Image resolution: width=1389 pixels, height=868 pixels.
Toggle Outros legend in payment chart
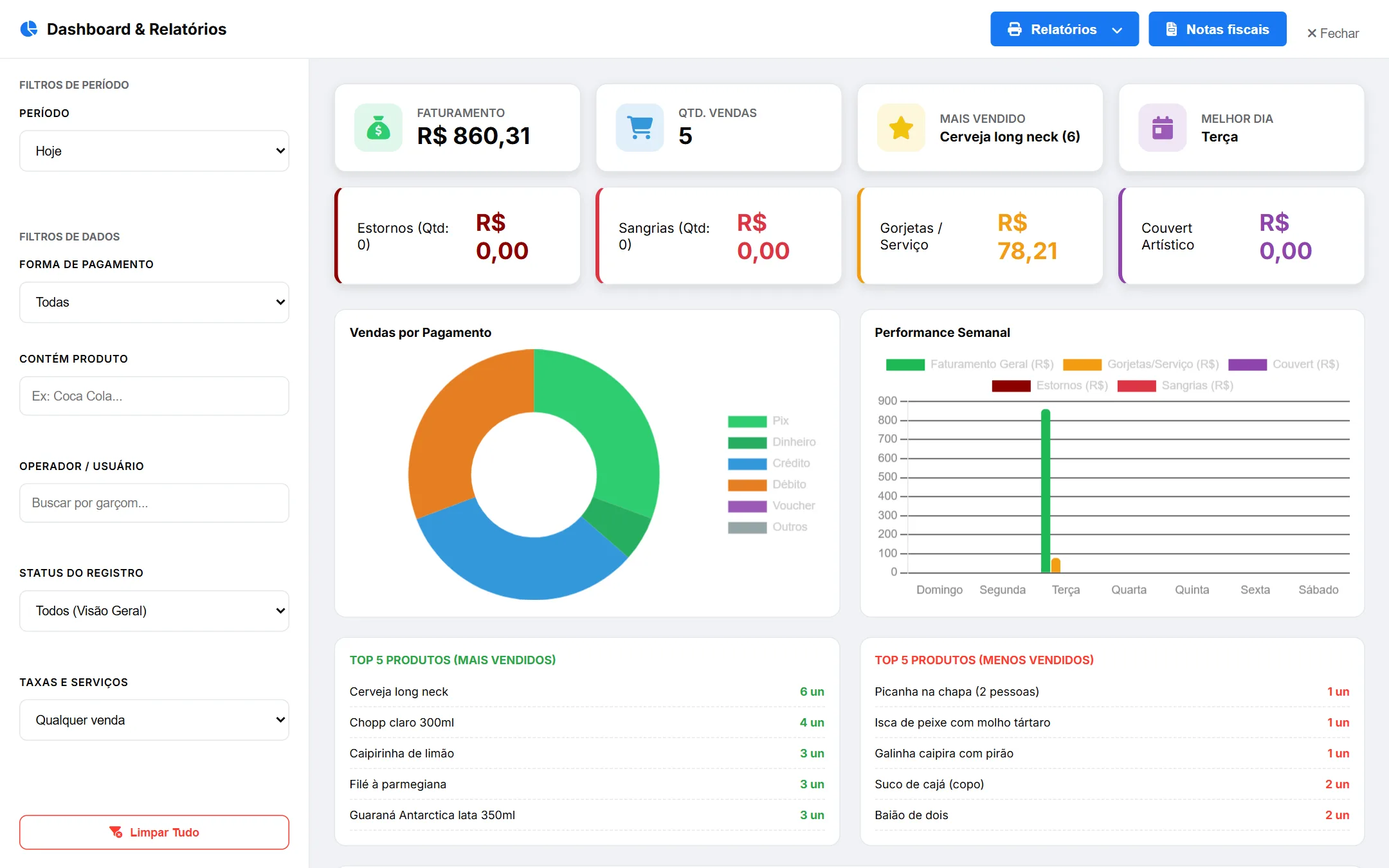pos(768,527)
